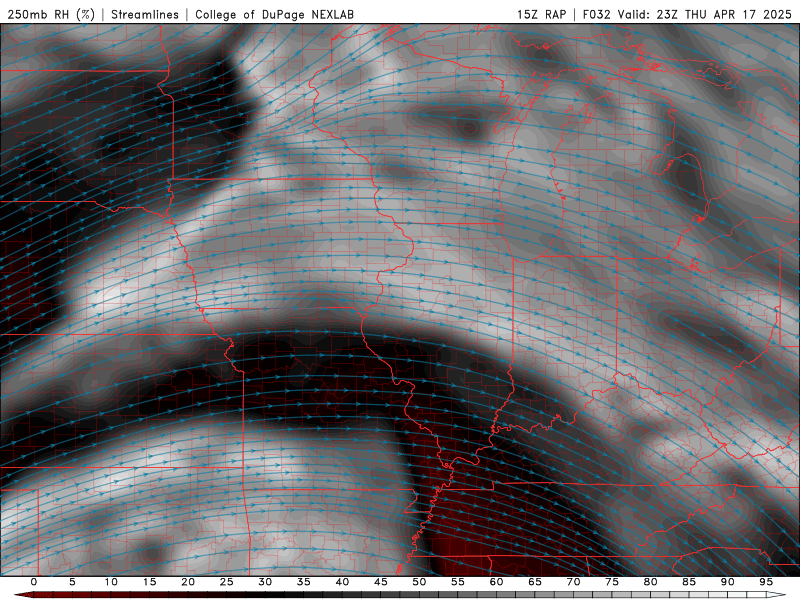Viewport: 800px width, 600px height.
Task: Click the '10' value on the colorbar scale
Action: (111, 582)
